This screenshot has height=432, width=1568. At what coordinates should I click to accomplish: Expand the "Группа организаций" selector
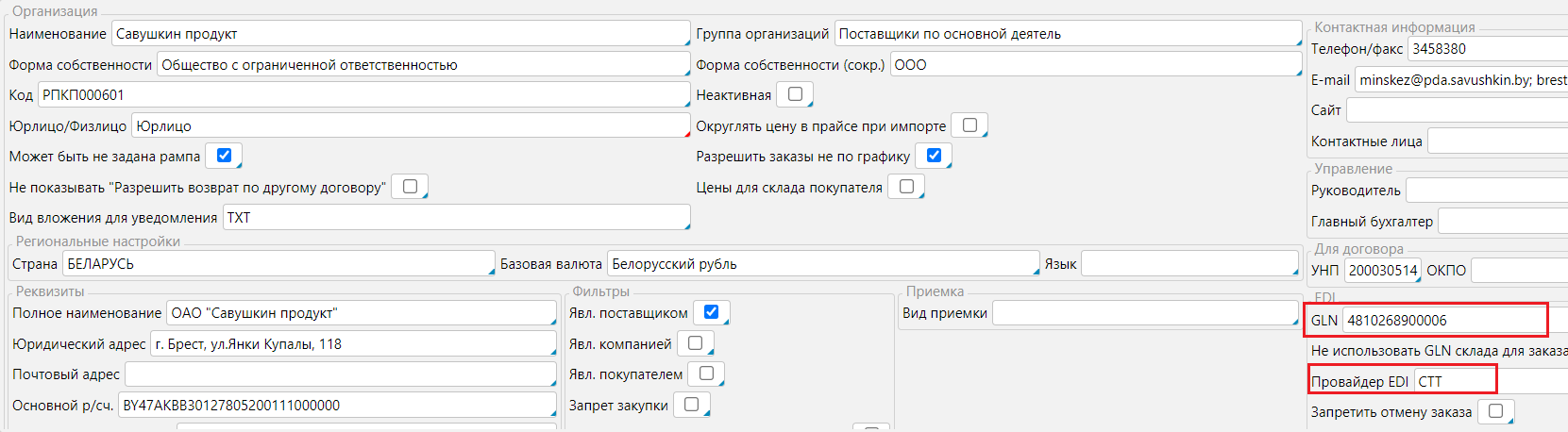[1067, 34]
